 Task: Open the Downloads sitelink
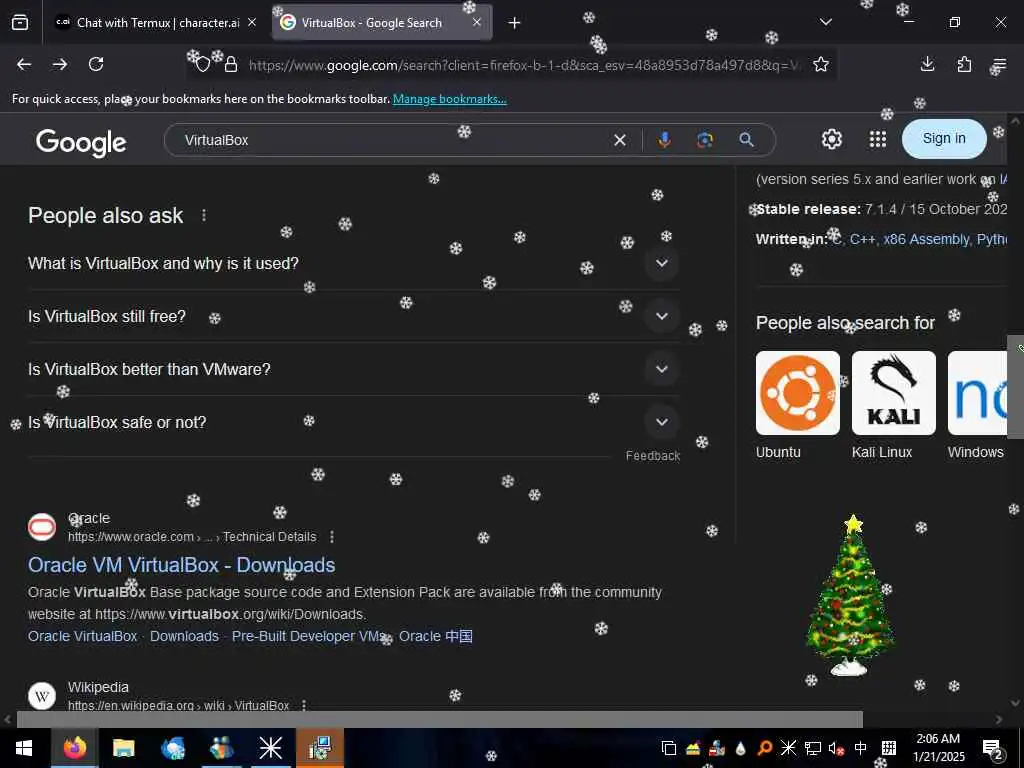point(184,636)
